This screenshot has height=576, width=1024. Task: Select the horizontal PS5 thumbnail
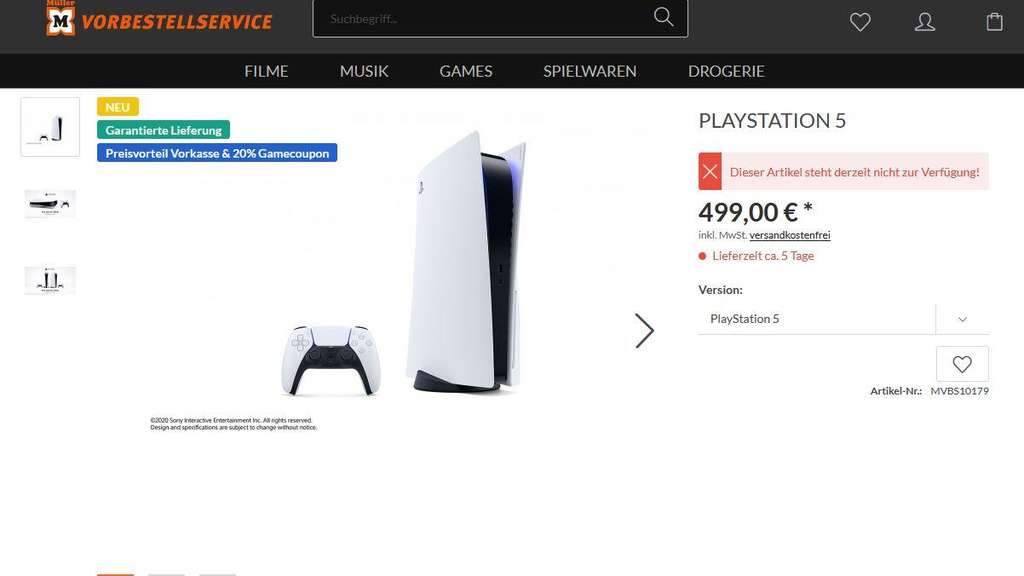coord(50,204)
